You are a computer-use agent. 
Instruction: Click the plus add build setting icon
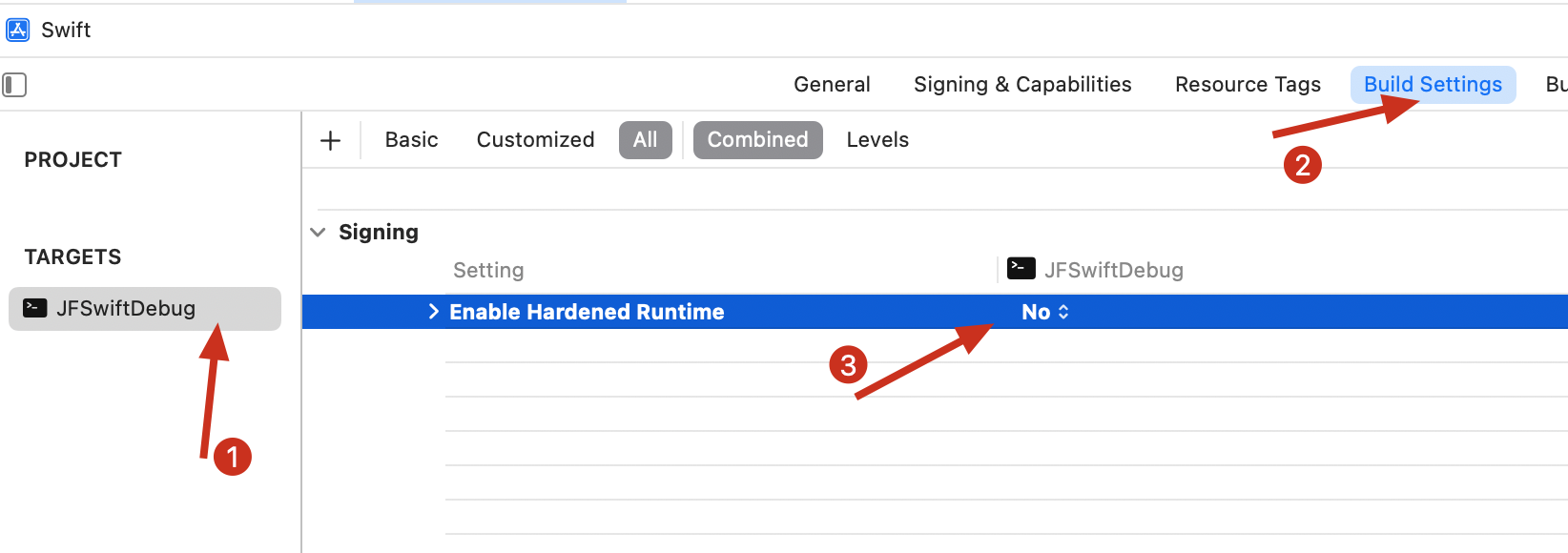click(330, 140)
